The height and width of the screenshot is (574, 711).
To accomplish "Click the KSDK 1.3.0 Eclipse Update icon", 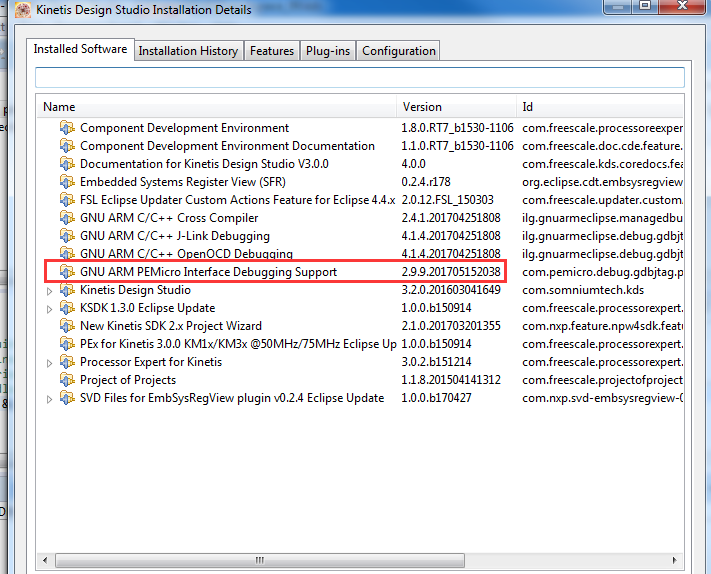I will [x=67, y=308].
